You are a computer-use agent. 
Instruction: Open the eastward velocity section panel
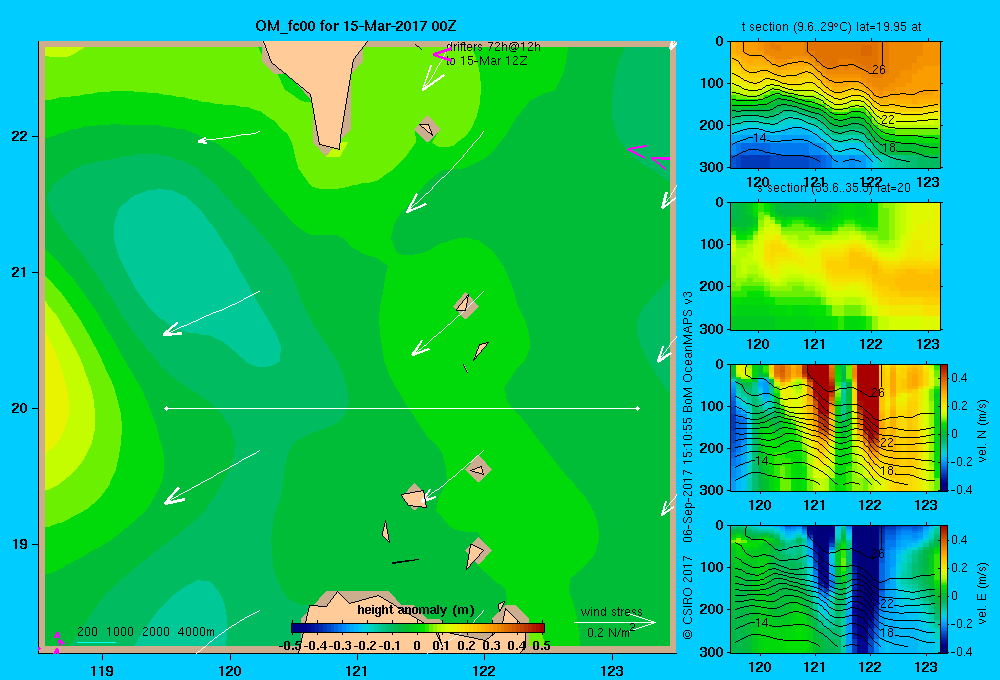coord(835,589)
